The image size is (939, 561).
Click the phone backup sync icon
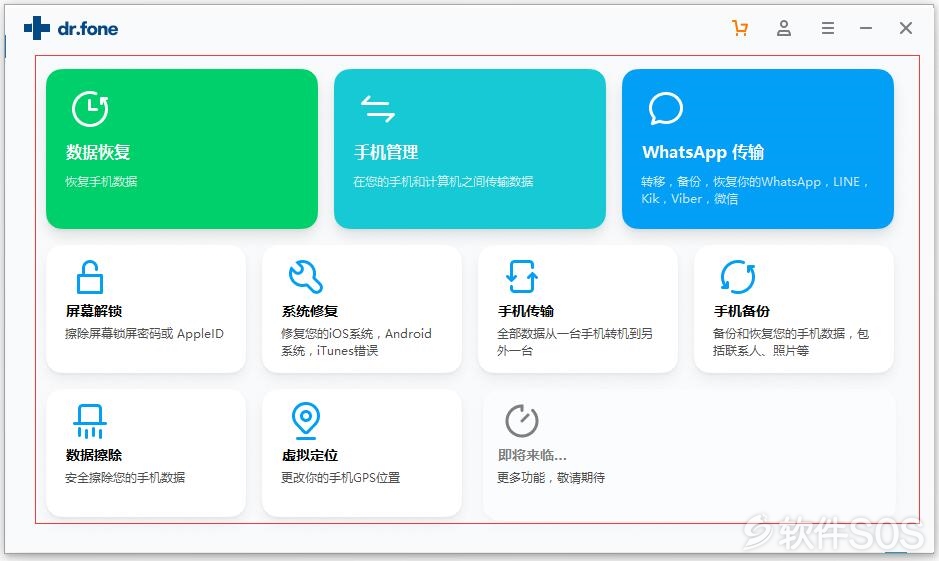coord(738,277)
